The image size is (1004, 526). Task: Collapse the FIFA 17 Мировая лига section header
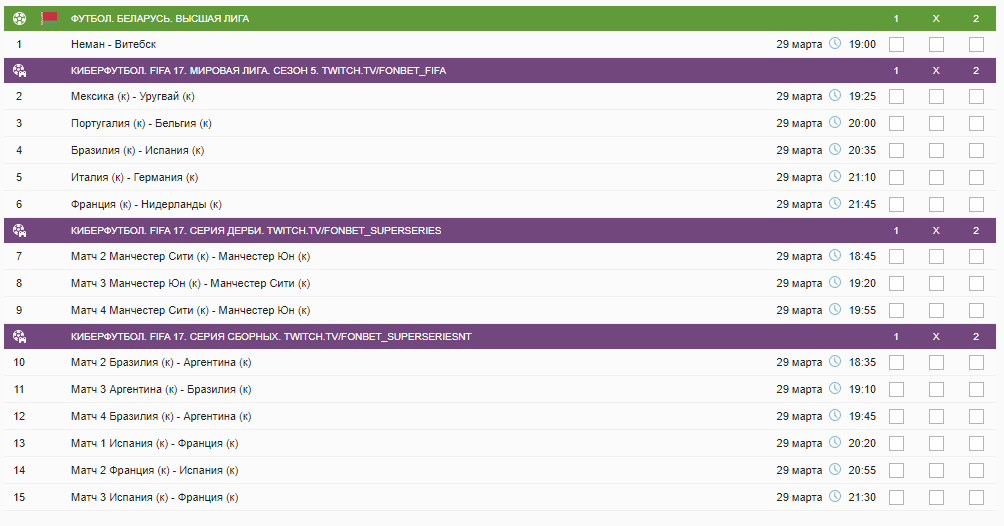(x=272, y=70)
